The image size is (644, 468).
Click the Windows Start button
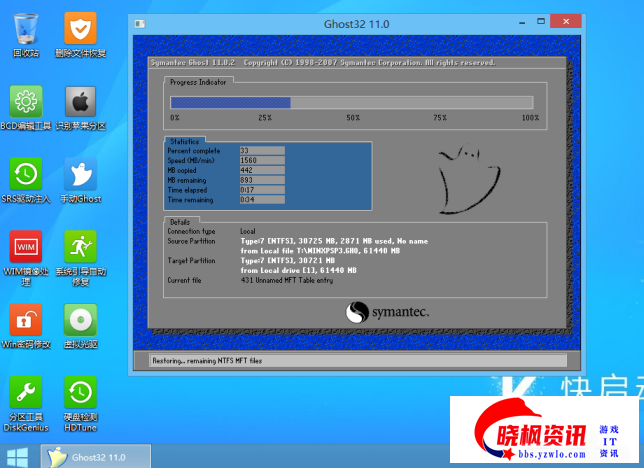(x=15, y=456)
